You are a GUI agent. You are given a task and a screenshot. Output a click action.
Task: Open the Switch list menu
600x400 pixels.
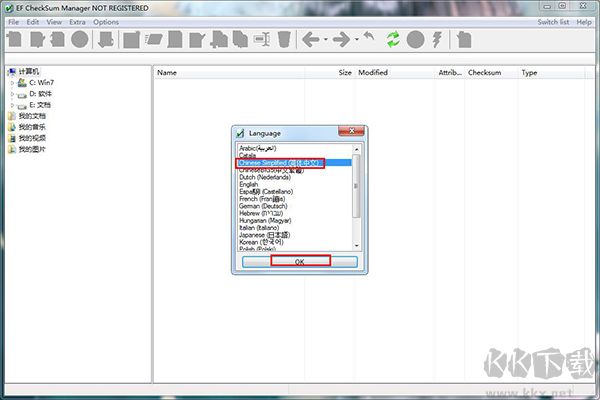click(553, 22)
